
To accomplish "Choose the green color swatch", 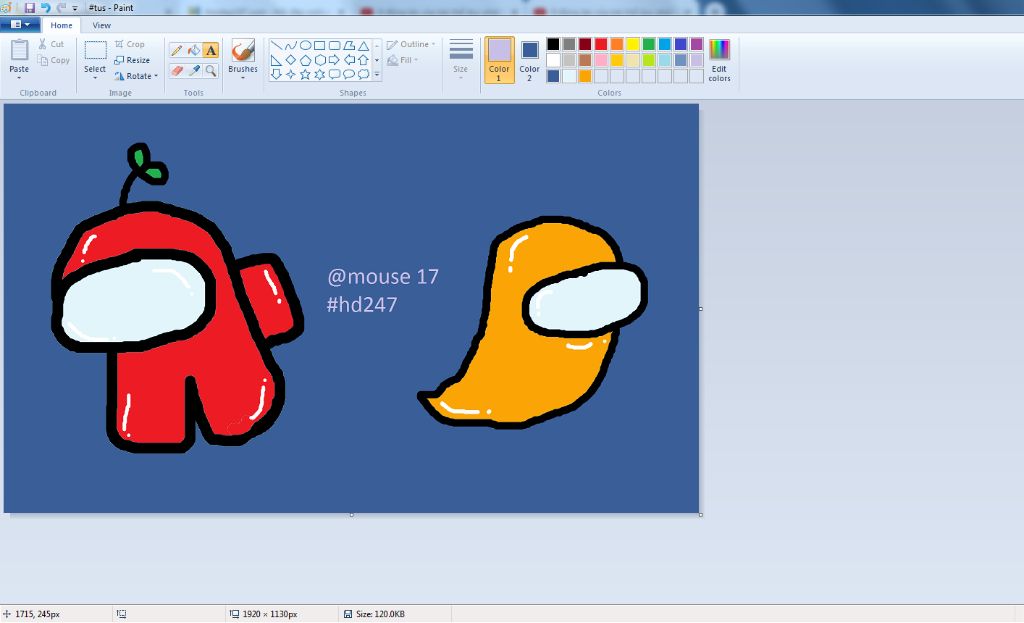I will coord(648,44).
